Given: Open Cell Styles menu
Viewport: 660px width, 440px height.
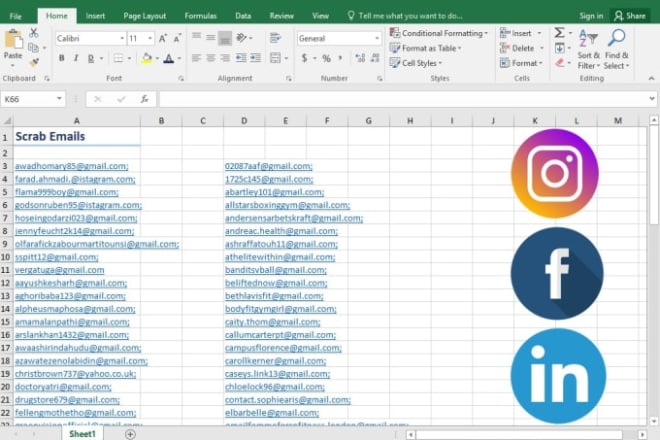Looking at the screenshot, I should coord(415,63).
